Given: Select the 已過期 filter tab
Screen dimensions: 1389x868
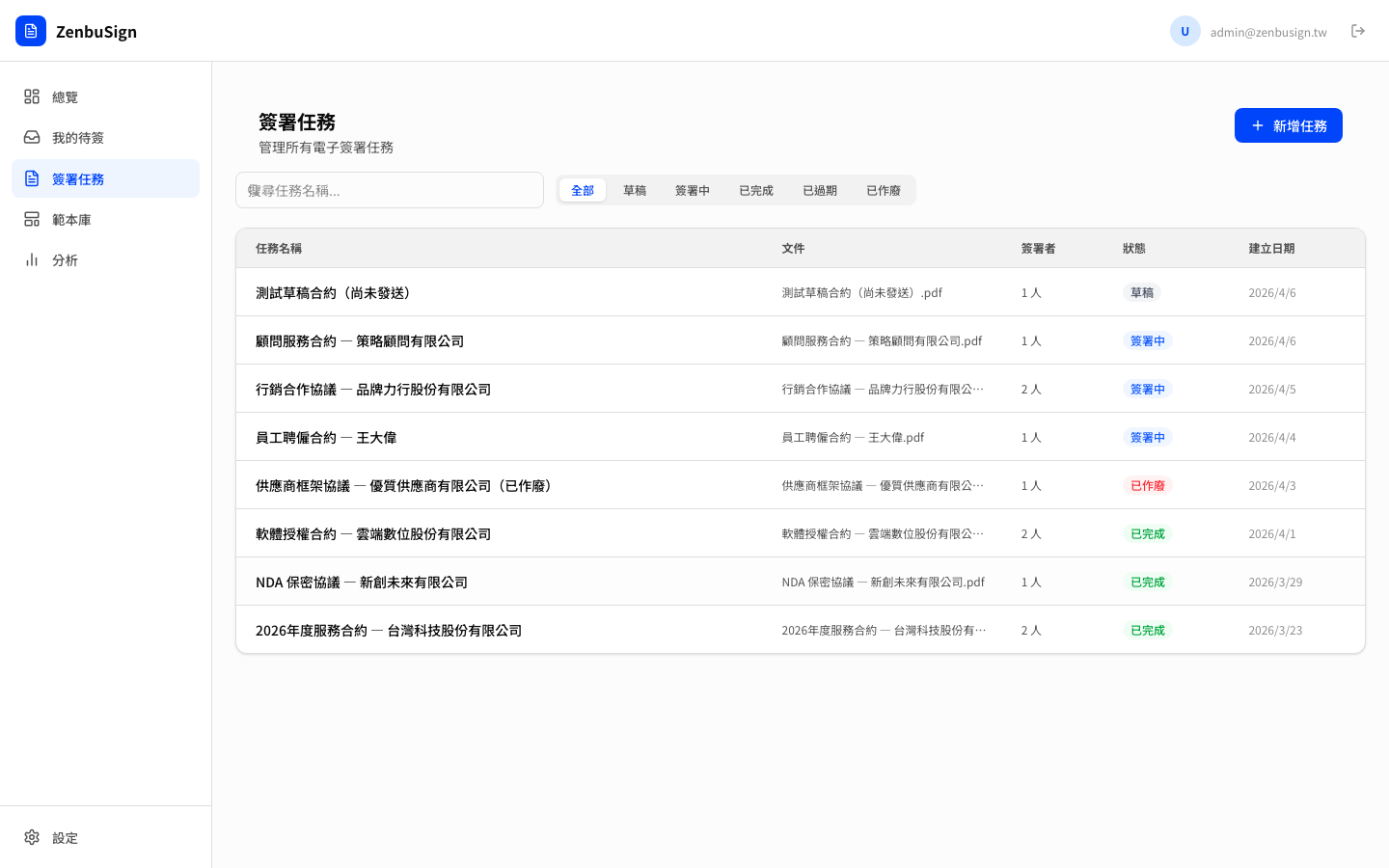Looking at the screenshot, I should (x=820, y=190).
